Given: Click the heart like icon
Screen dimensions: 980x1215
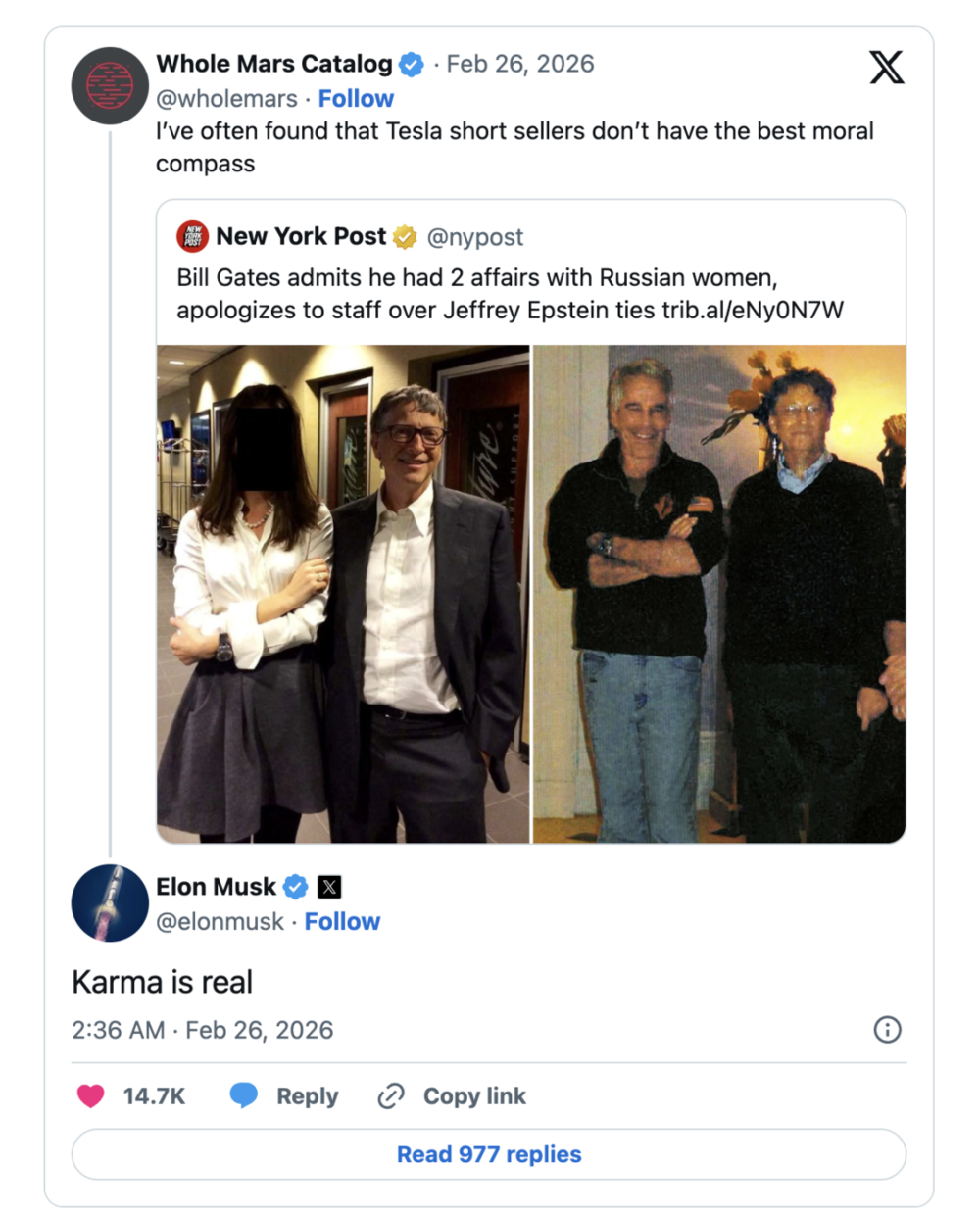Looking at the screenshot, I should (90, 1095).
